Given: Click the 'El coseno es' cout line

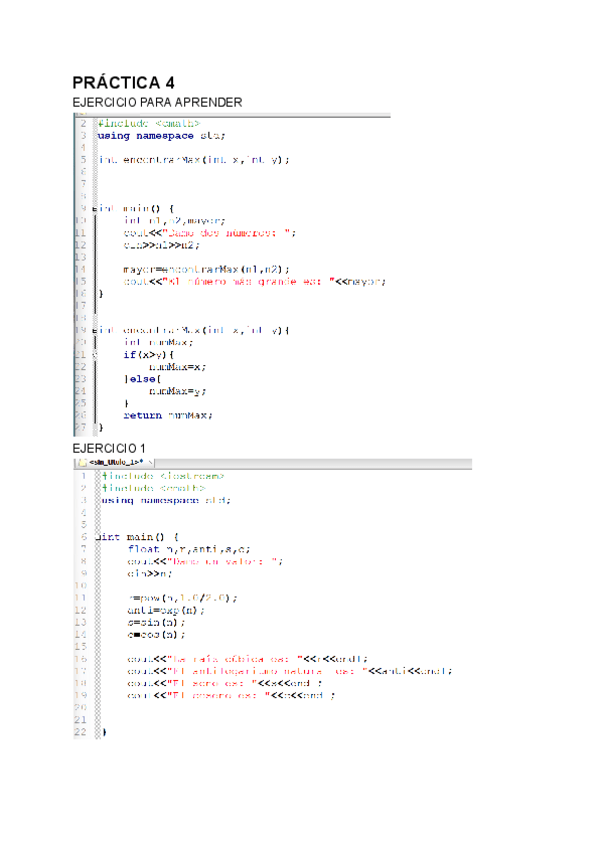Looking at the screenshot, I should [x=231, y=695].
